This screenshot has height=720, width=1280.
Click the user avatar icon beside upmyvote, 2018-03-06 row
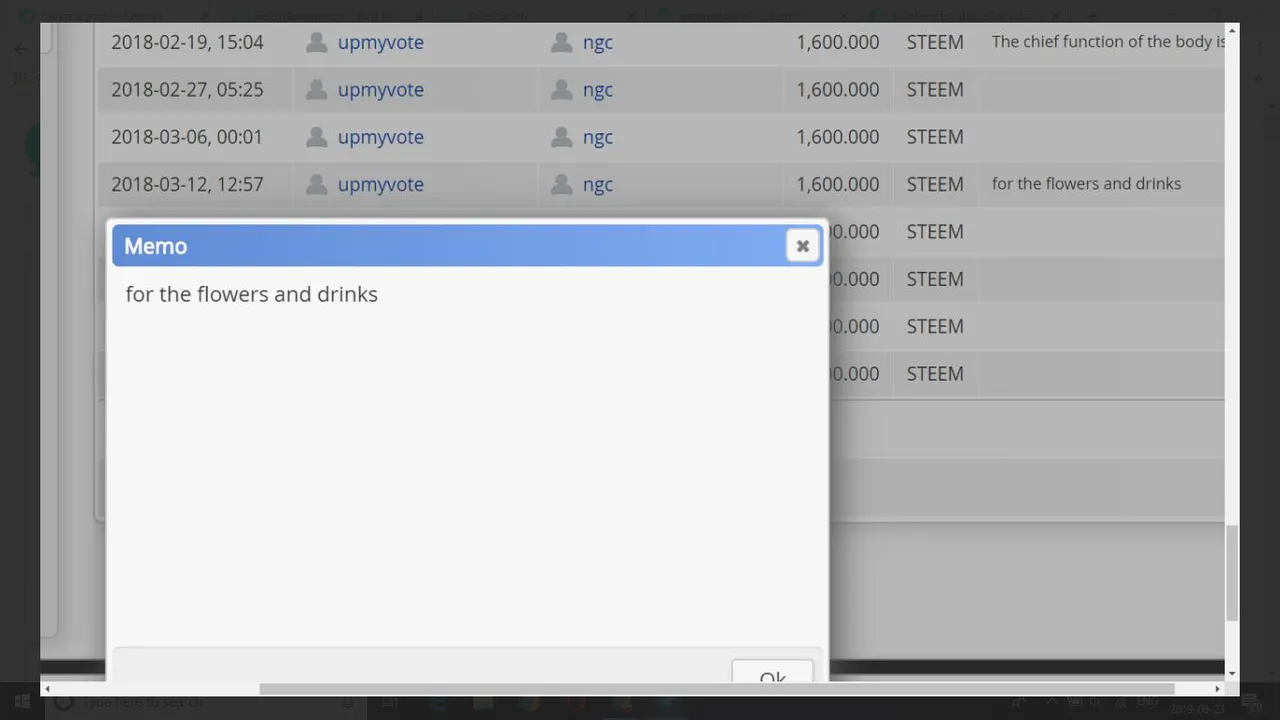(x=316, y=137)
